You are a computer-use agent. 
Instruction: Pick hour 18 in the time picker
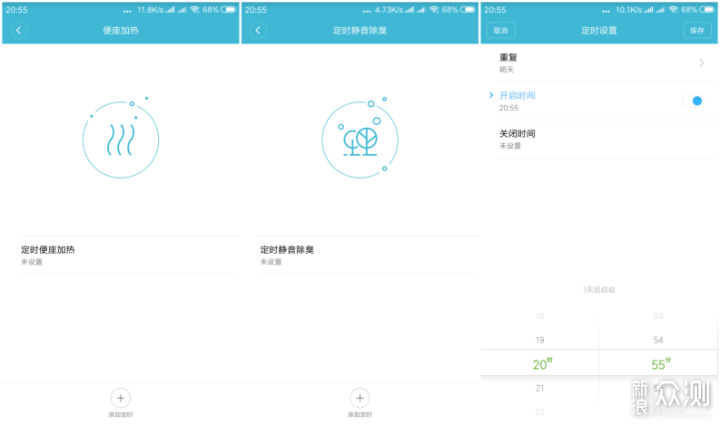[x=540, y=316]
